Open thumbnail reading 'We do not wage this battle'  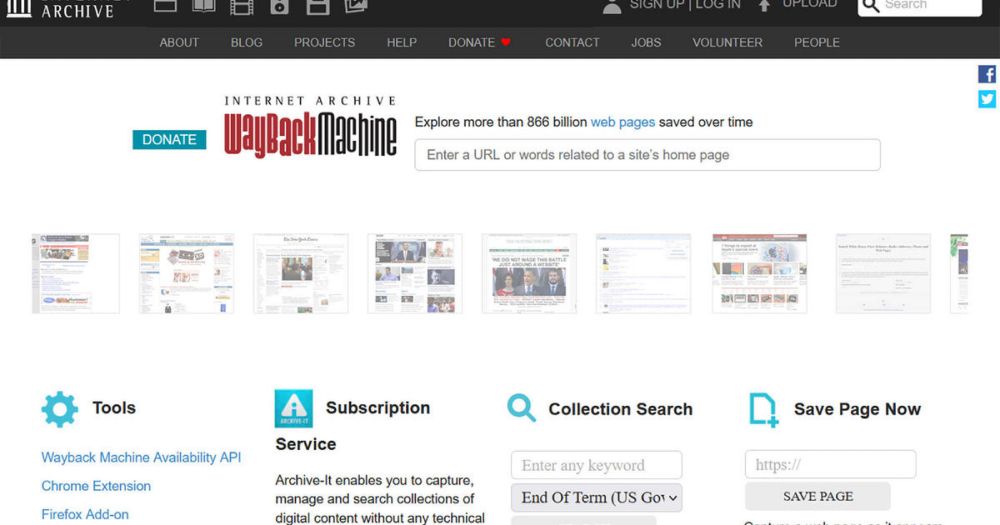[x=529, y=274]
